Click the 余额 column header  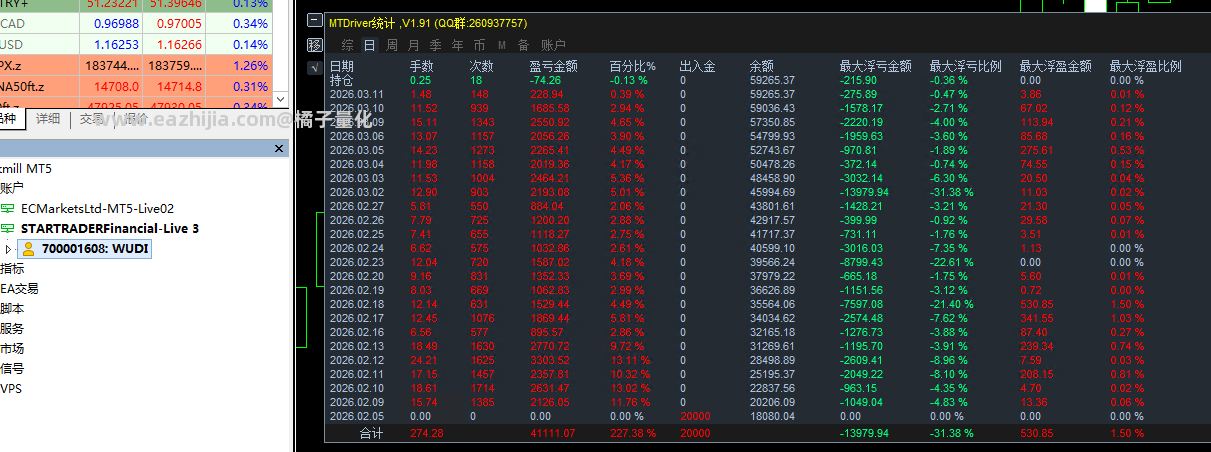pyautogui.click(x=762, y=67)
